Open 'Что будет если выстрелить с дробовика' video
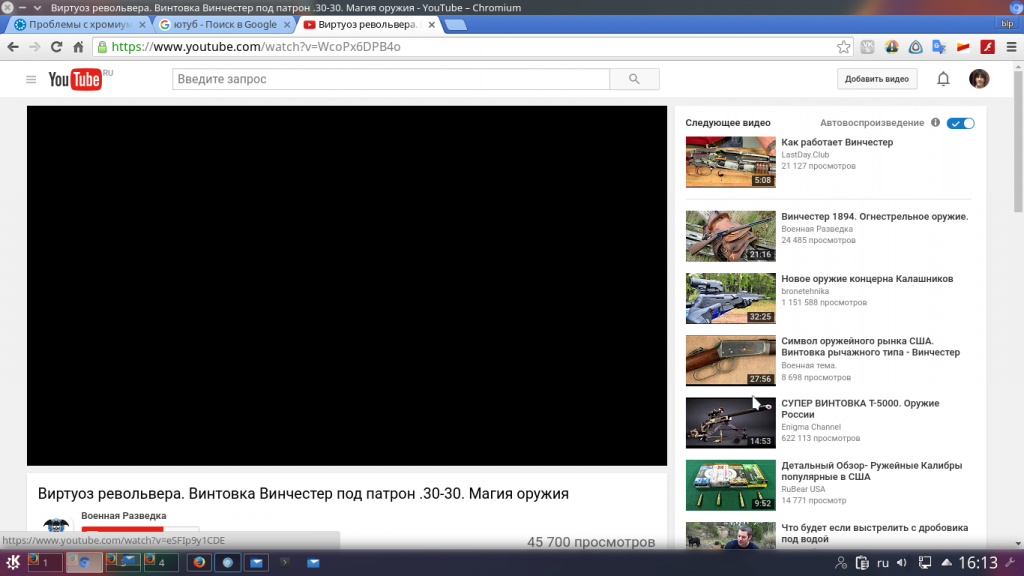This screenshot has width=1024, height=576. (874, 533)
